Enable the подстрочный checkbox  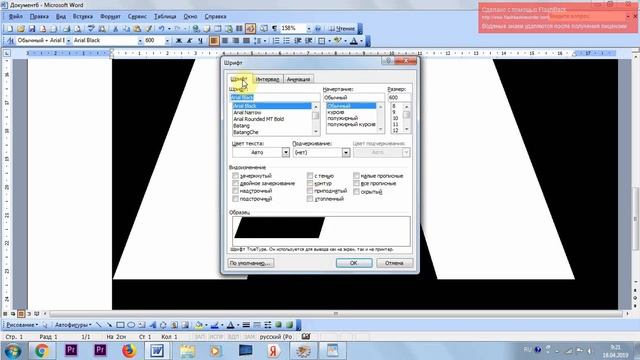(236, 198)
